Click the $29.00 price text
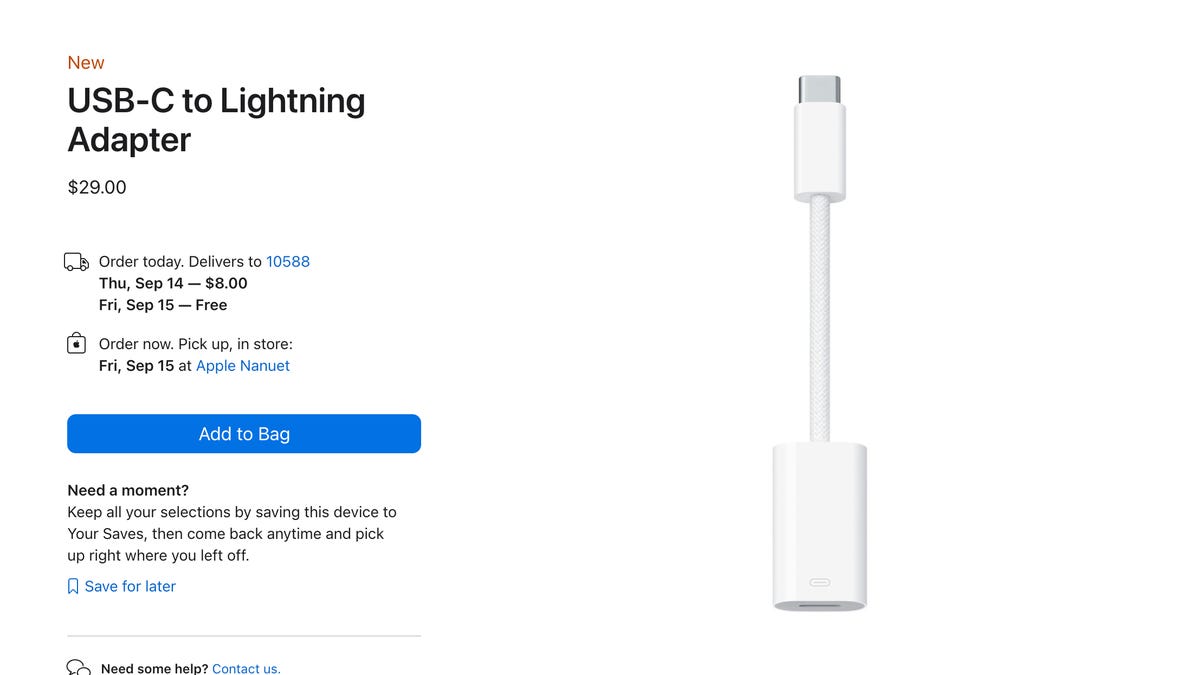Viewport: 1200px width, 675px height. pyautogui.click(x=96, y=187)
